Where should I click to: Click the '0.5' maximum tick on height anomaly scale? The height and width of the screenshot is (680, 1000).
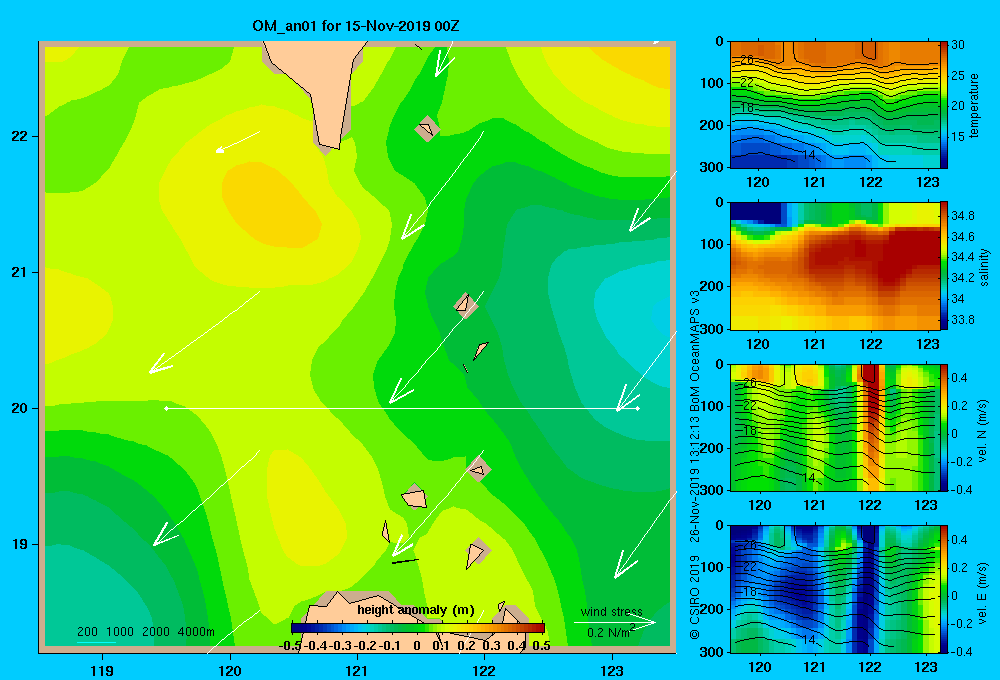click(x=541, y=645)
